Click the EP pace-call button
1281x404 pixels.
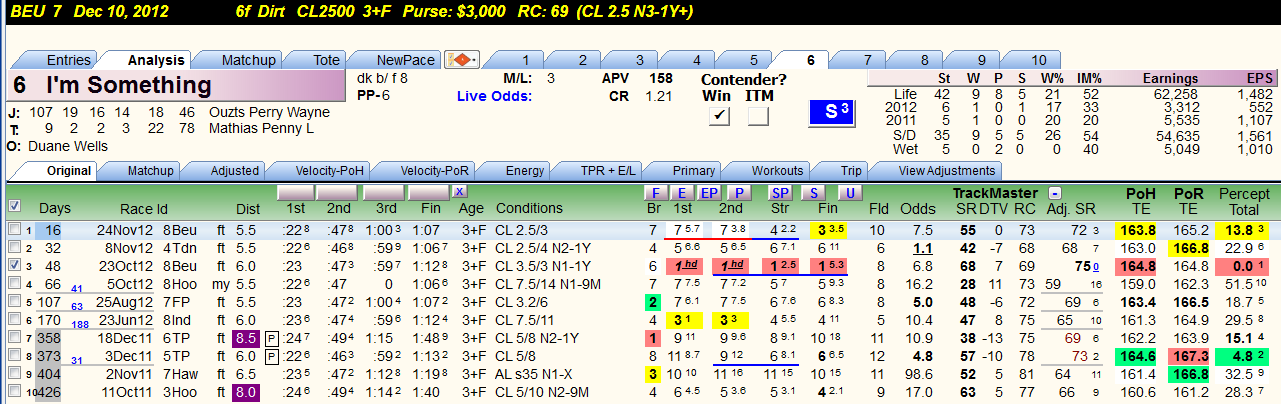(x=709, y=192)
